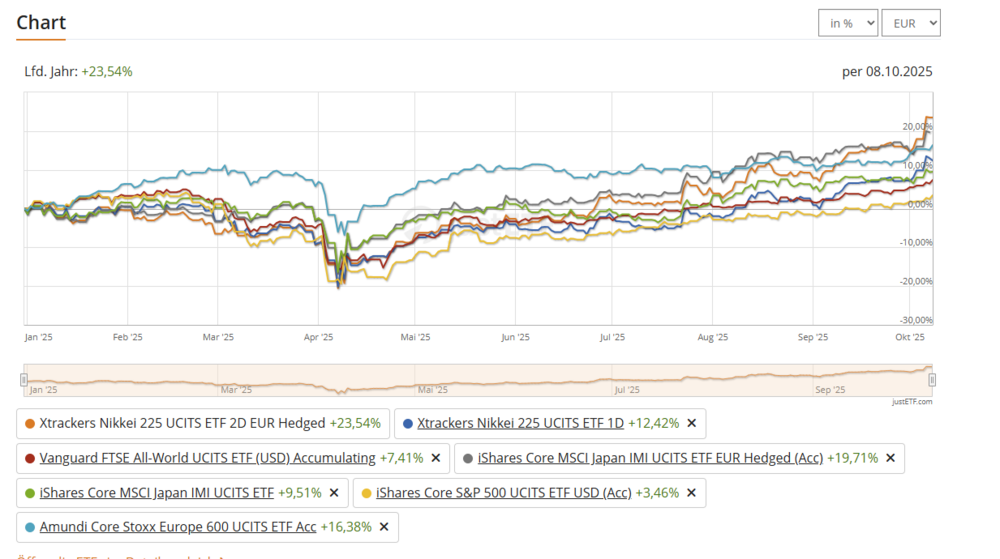Click the justETF.com credit under the chart
The width and height of the screenshot is (1000, 559).
911,402
